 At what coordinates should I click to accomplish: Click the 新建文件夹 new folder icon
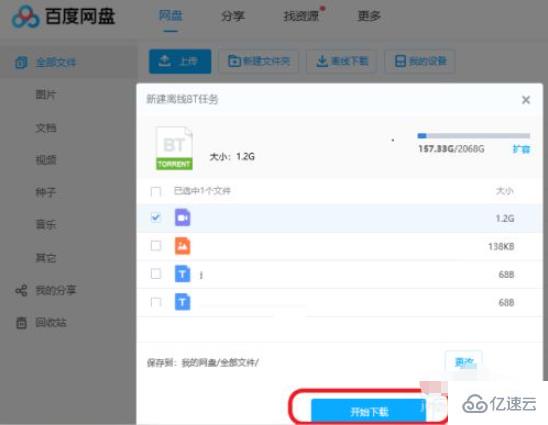click(234, 61)
